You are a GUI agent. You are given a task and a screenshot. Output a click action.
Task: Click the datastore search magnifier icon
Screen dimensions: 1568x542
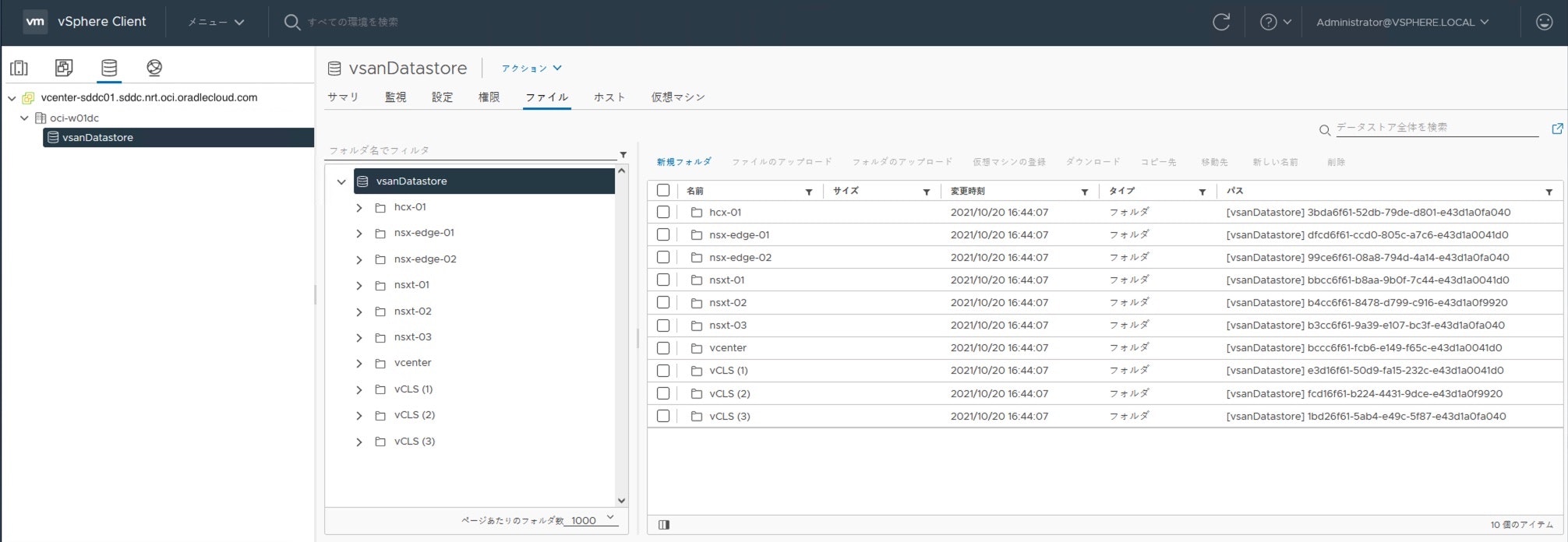[1324, 130]
